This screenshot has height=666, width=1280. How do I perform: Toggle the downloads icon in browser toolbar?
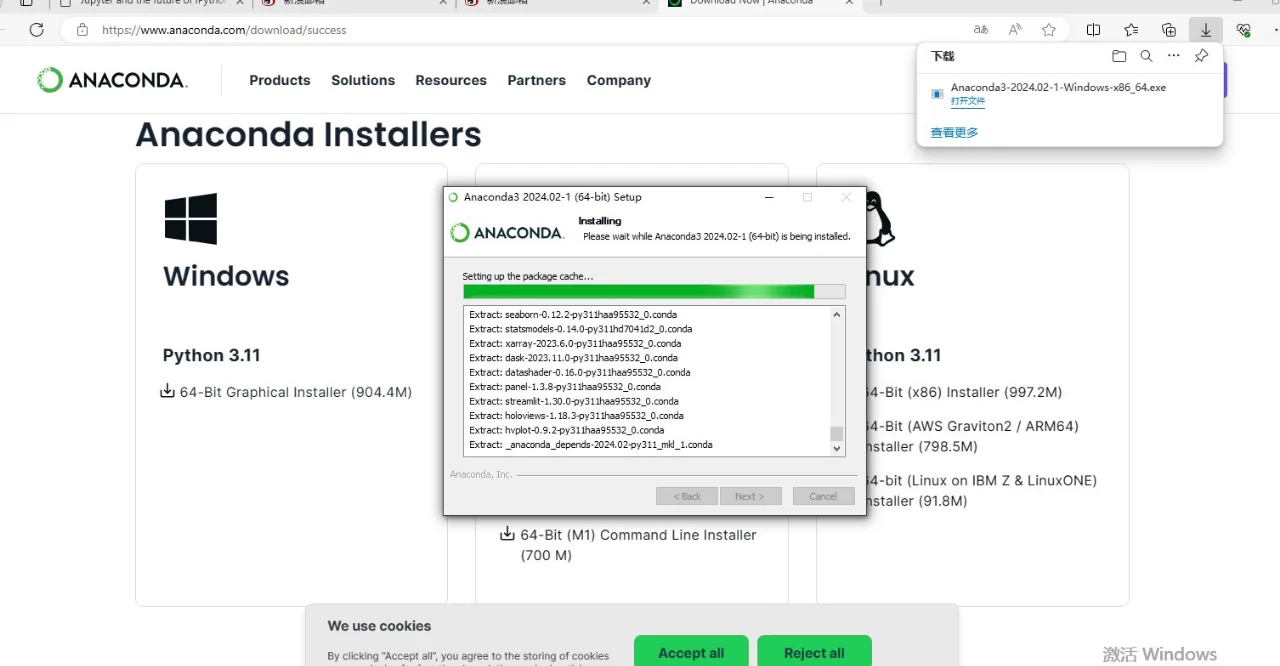[1206, 30]
